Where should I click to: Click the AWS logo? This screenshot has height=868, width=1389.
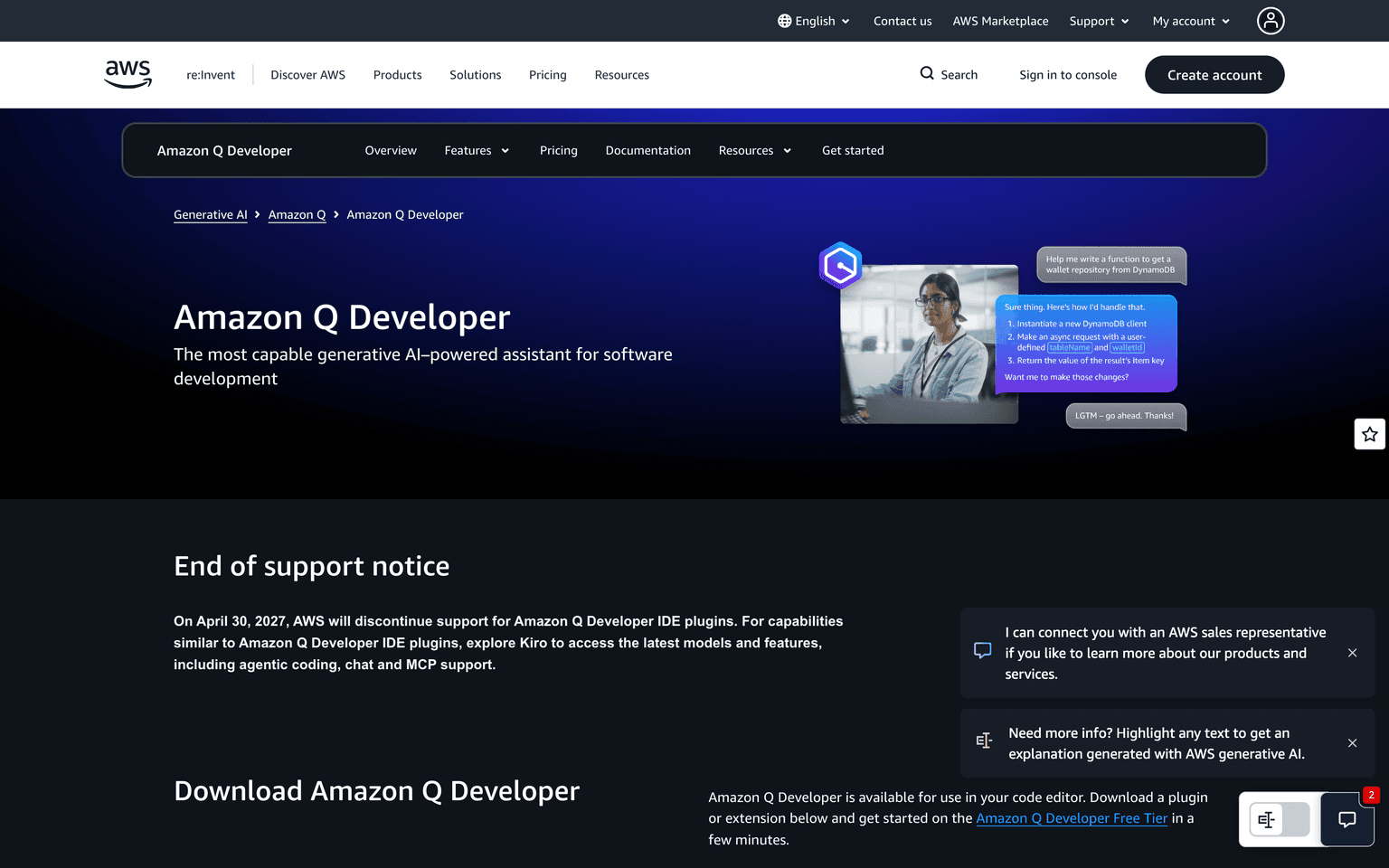128,74
